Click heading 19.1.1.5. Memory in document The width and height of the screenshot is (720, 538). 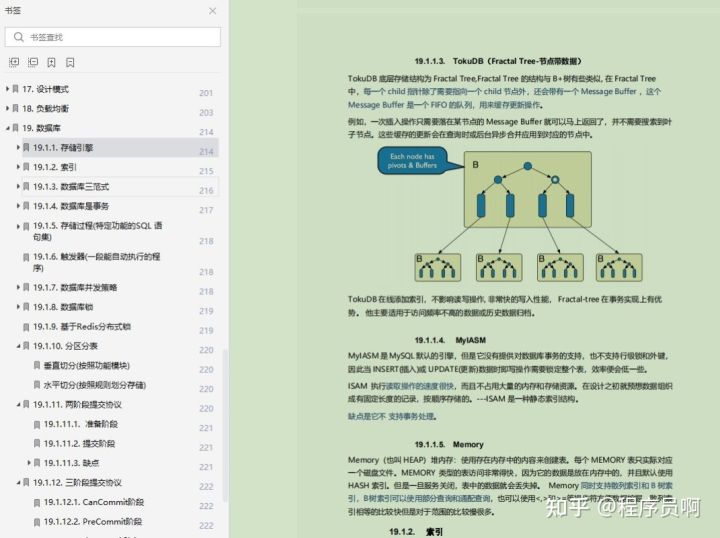pos(449,444)
